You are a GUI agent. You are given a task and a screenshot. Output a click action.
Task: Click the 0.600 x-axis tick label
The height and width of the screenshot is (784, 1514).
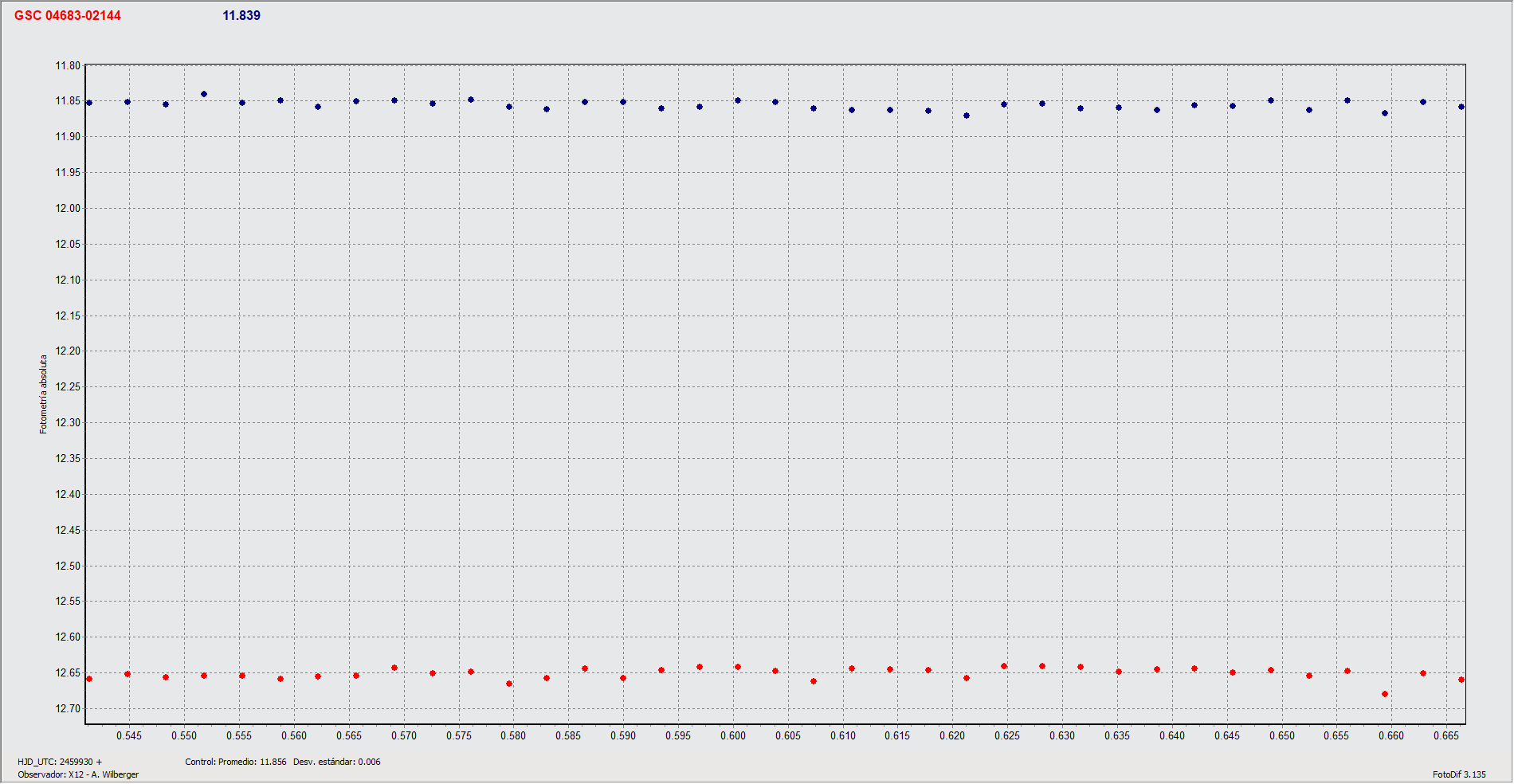coord(733,735)
